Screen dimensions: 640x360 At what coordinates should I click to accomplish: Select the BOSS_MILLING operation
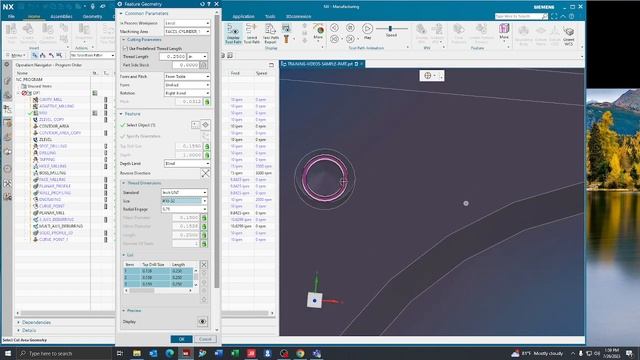tap(53, 173)
